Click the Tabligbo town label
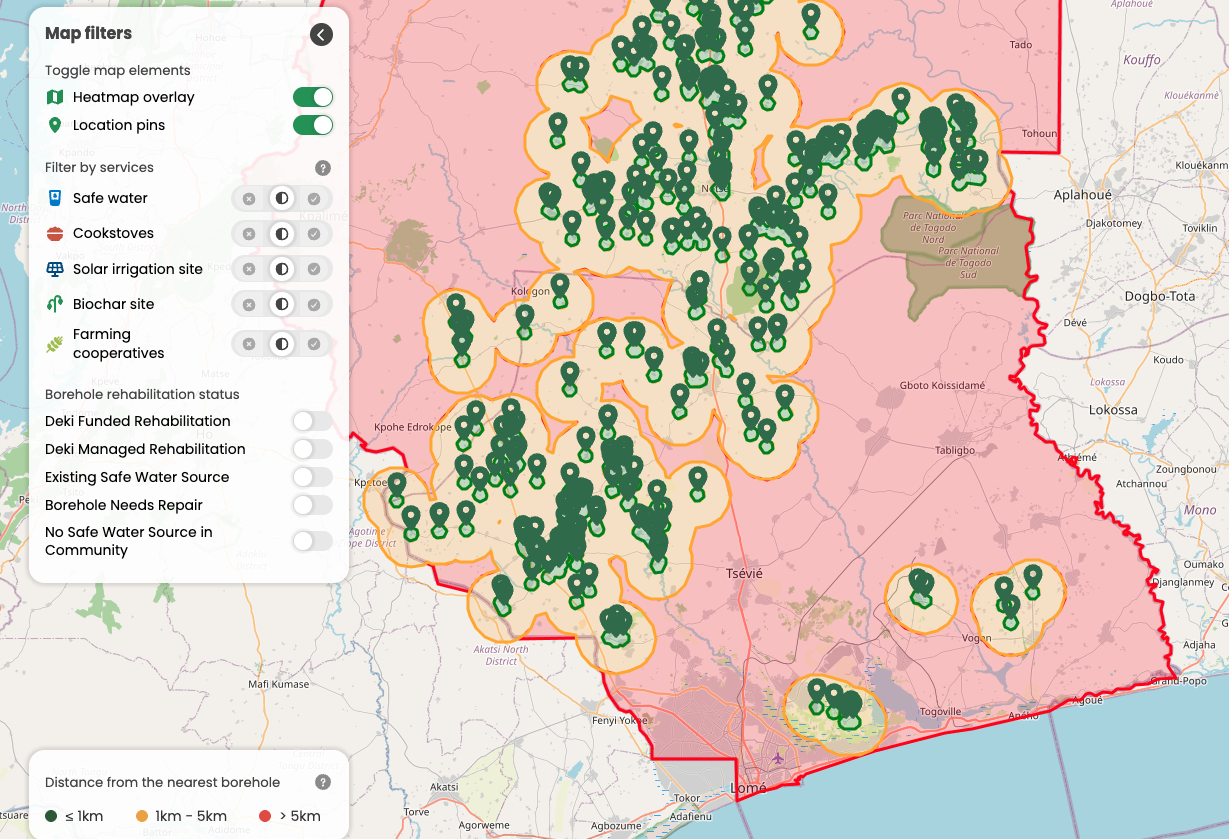Screen dimensions: 1229x839 [x=954, y=450]
